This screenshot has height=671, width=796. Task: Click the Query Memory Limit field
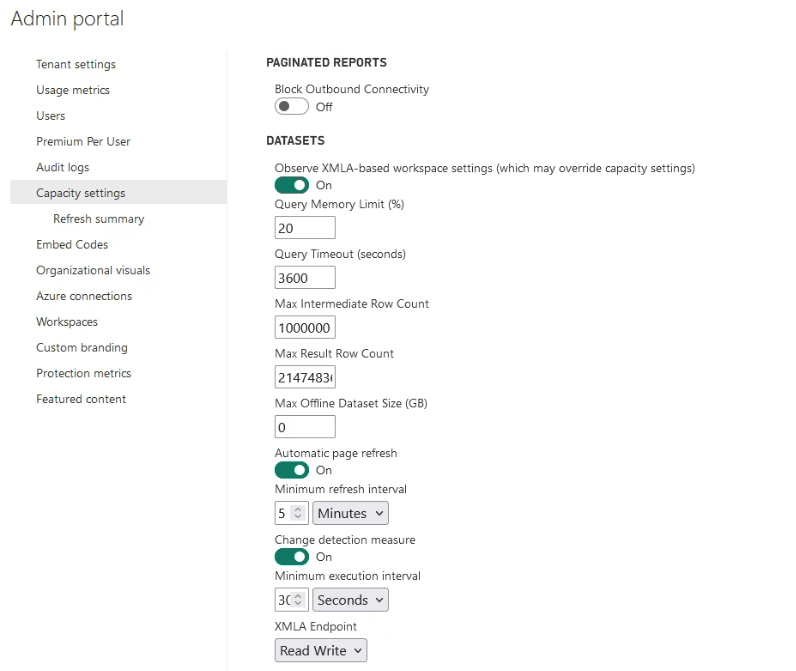(305, 228)
